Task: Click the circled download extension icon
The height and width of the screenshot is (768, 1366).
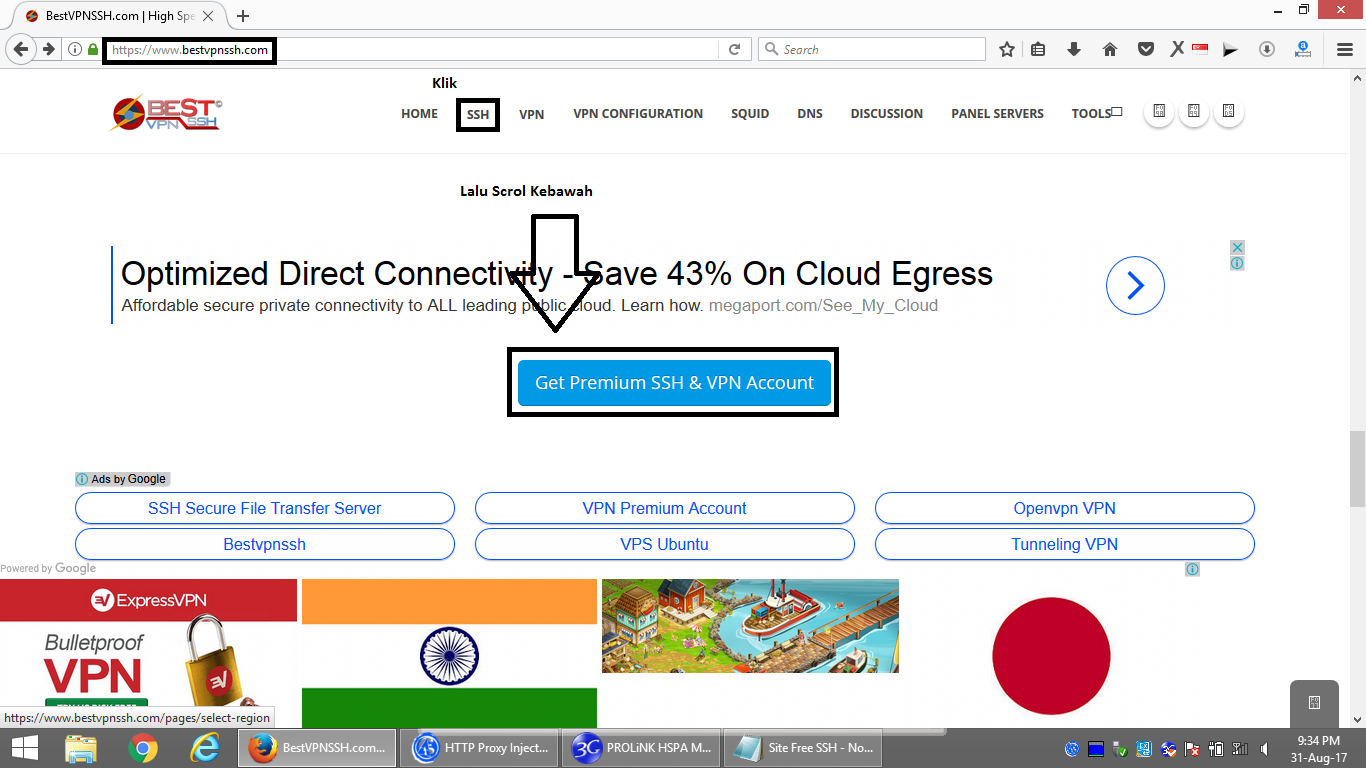Action: tap(1267, 49)
